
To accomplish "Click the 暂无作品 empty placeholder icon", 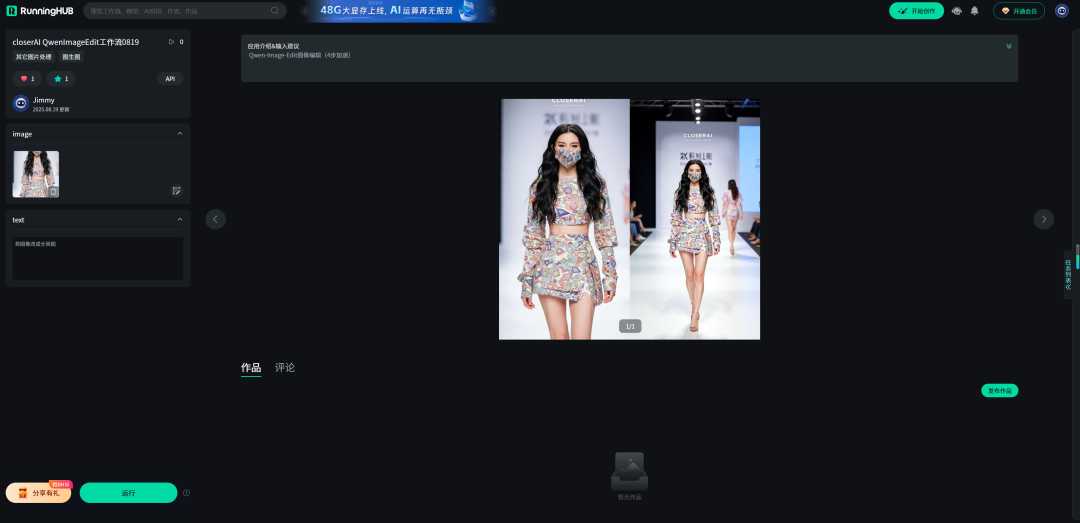I will click(x=629, y=471).
